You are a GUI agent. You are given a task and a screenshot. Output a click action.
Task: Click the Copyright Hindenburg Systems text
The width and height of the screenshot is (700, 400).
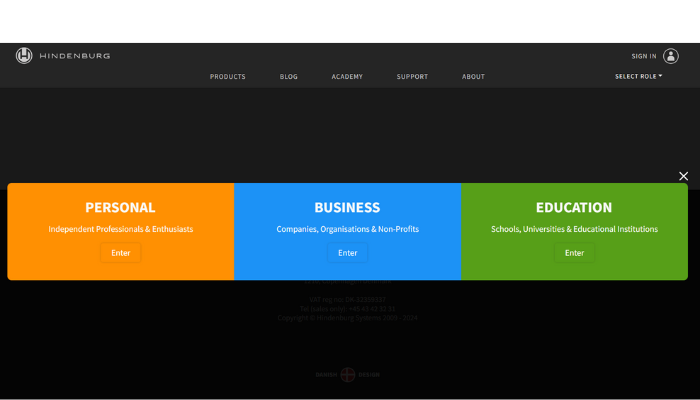point(347,318)
